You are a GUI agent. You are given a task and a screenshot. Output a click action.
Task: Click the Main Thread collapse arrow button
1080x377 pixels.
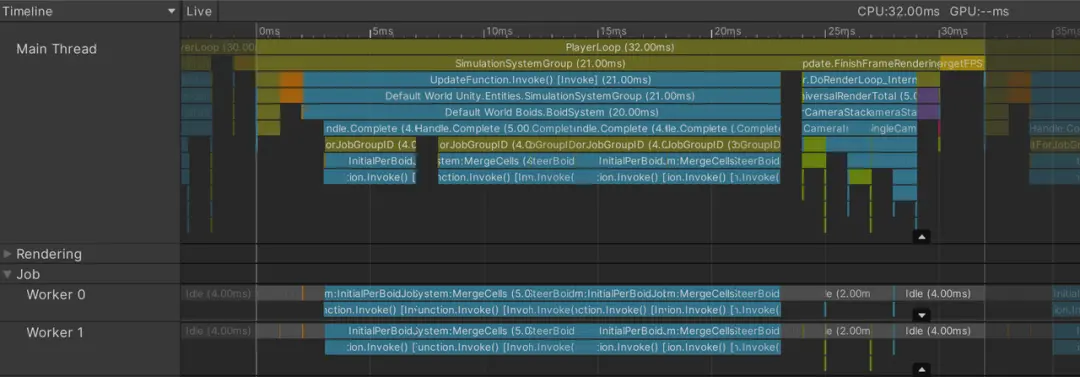922,237
